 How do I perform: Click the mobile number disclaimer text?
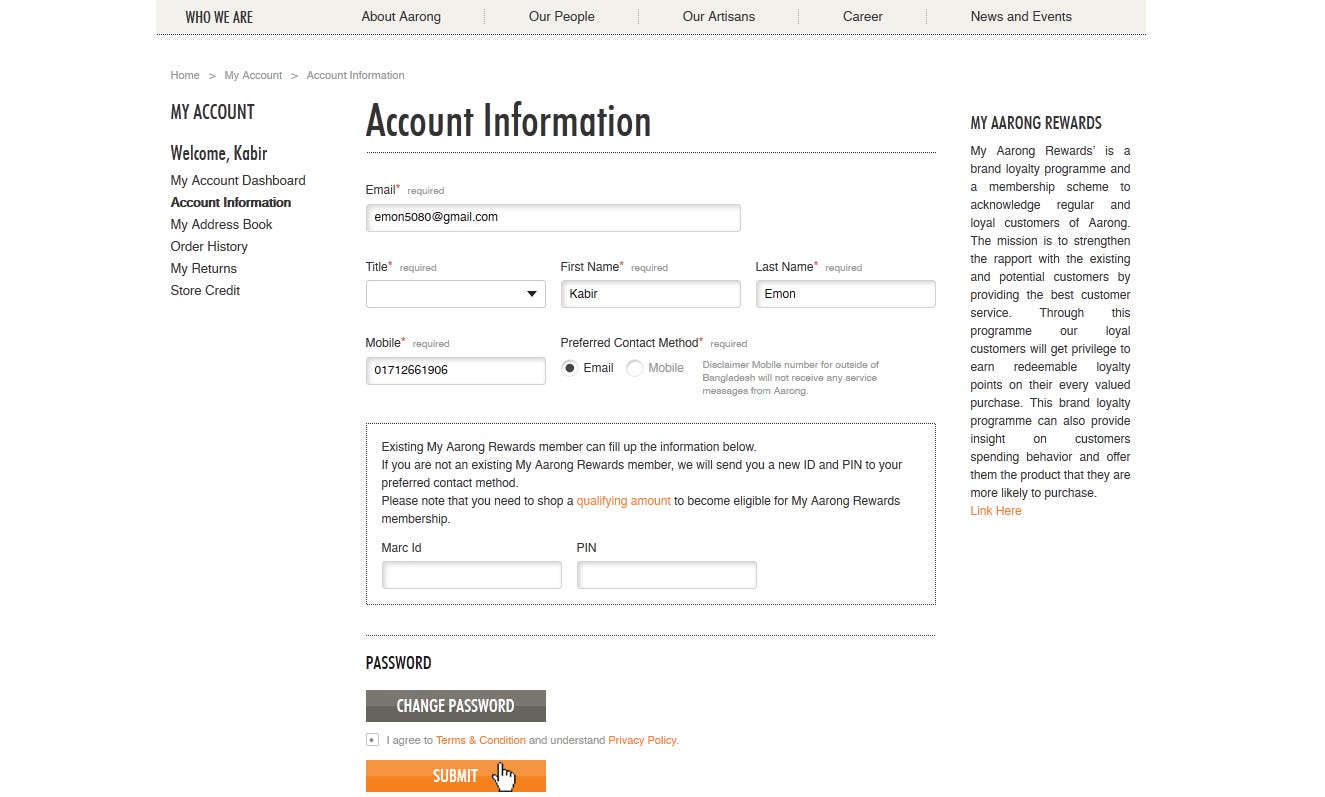[791, 378]
